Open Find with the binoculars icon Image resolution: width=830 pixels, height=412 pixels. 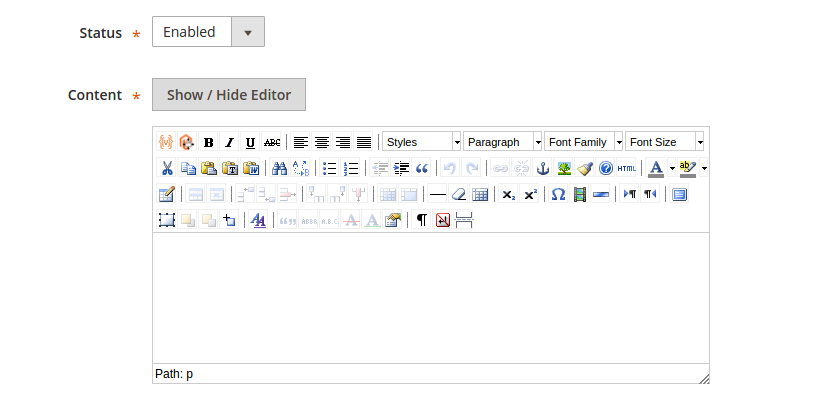pyautogui.click(x=279, y=168)
